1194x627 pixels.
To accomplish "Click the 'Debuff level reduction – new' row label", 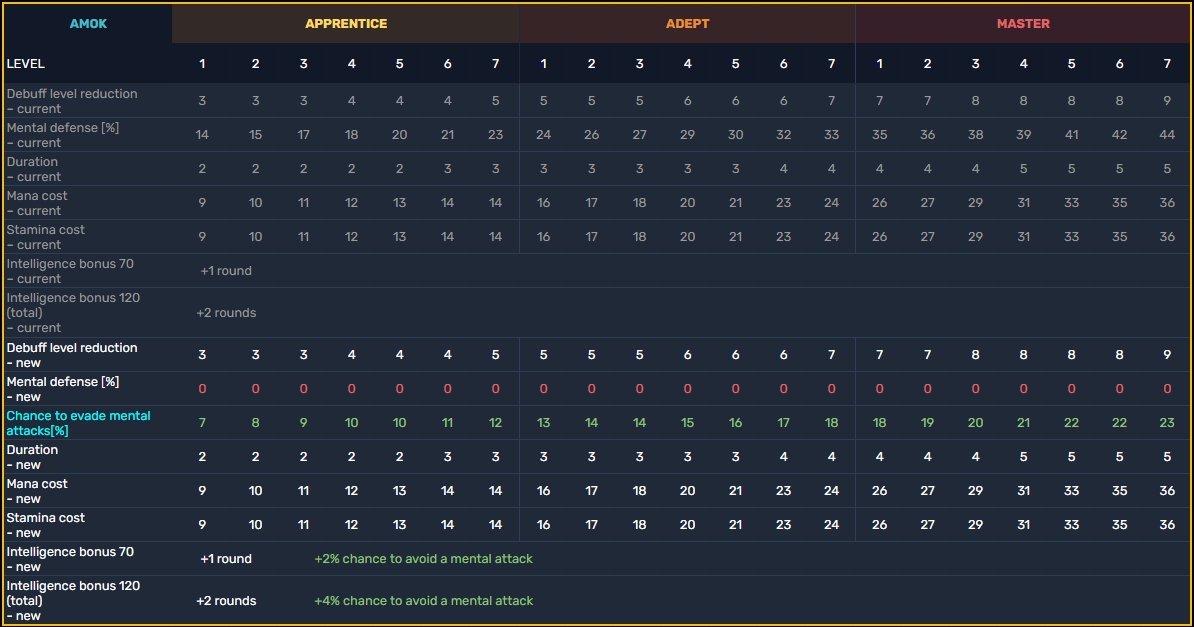I will pos(72,355).
